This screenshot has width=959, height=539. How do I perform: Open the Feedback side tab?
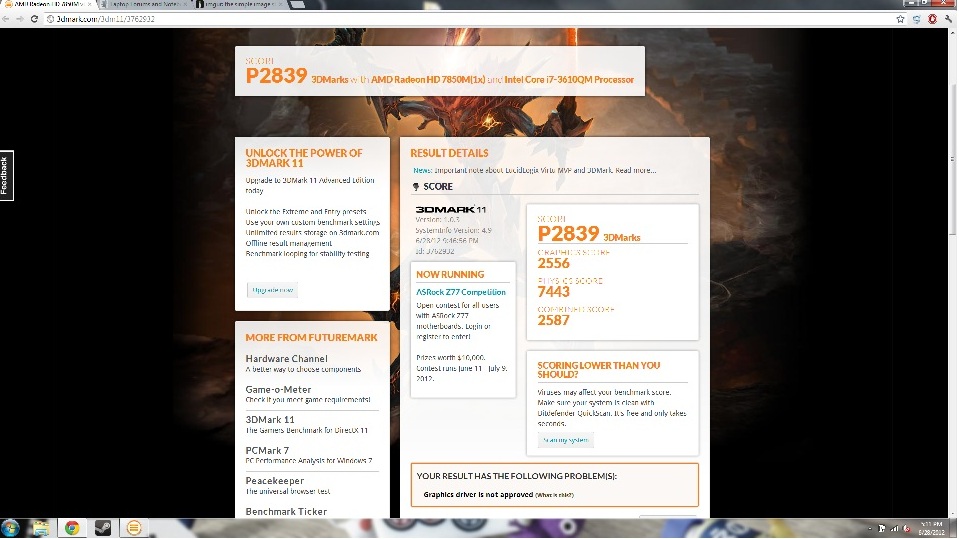click(x=6, y=176)
